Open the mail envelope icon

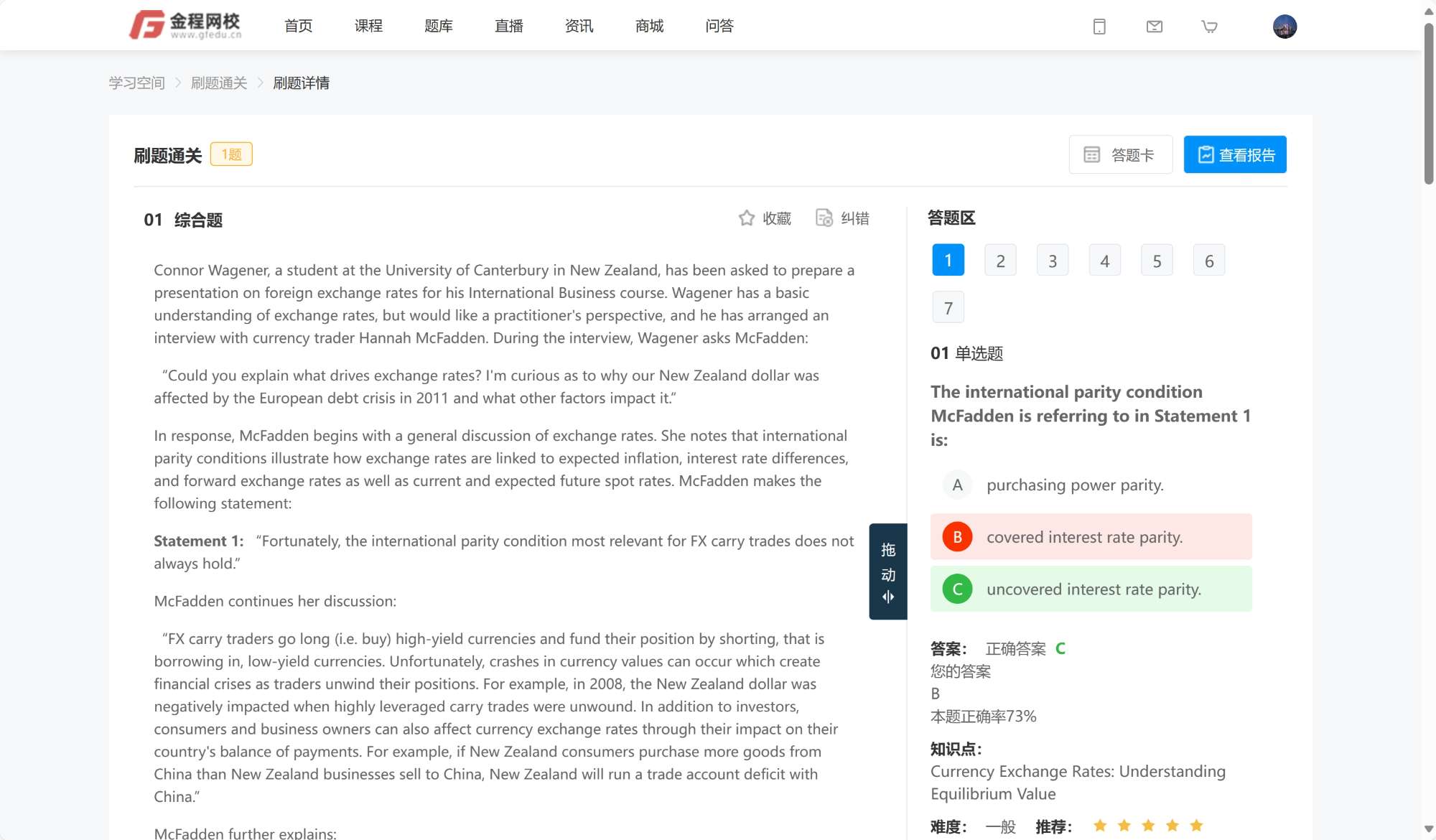point(1154,27)
